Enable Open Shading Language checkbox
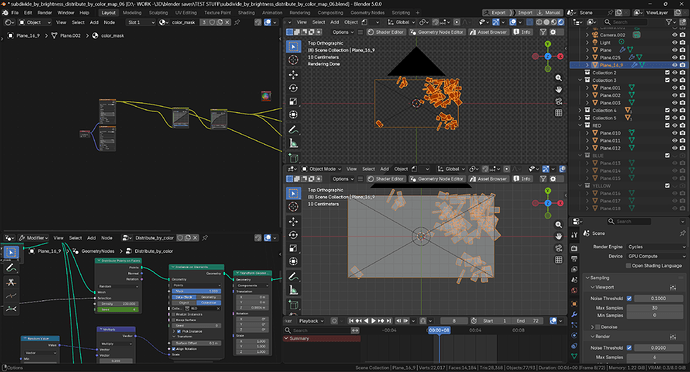Viewport: 690px width, 372px height. (628, 265)
